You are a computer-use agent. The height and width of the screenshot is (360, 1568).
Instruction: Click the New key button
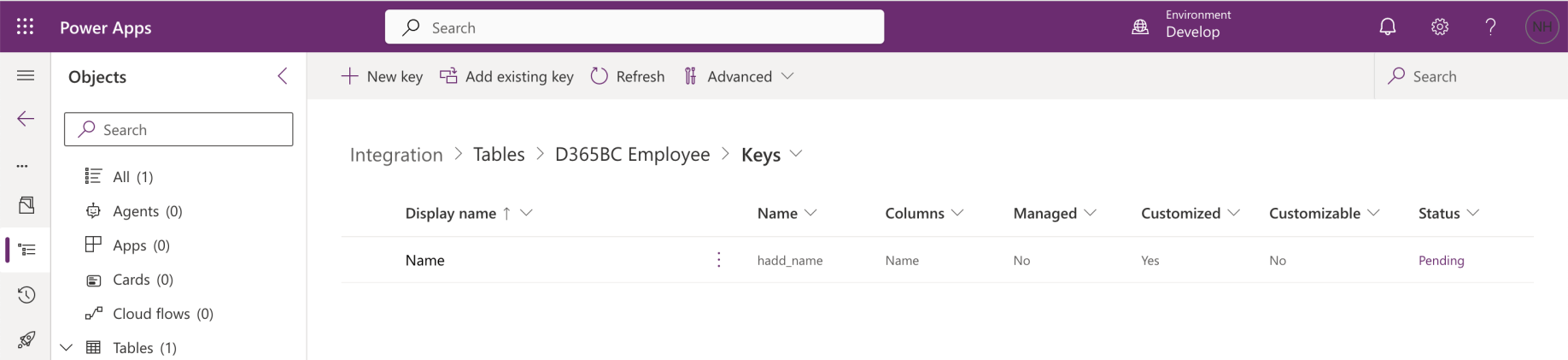click(382, 76)
